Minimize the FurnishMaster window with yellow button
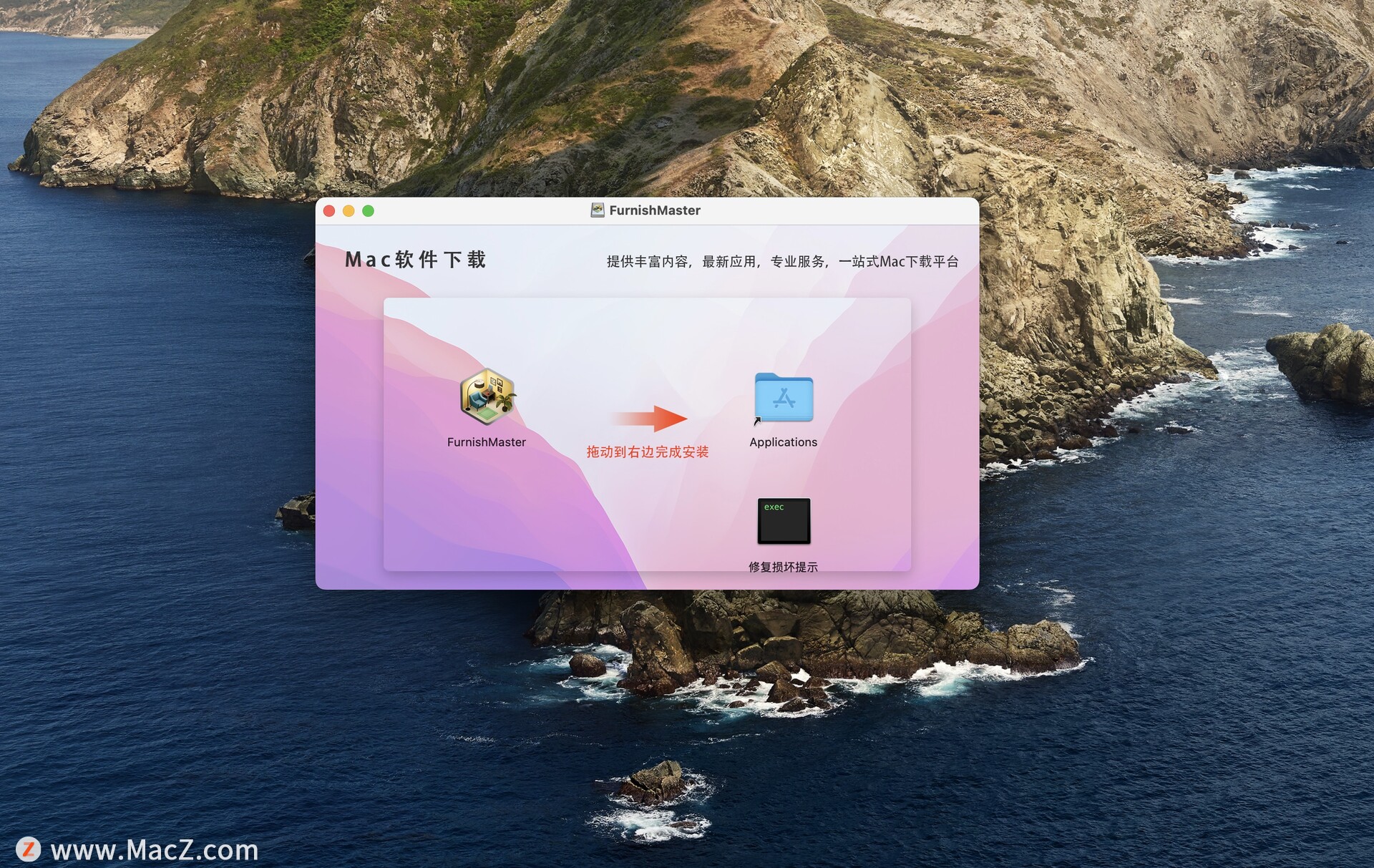The width and height of the screenshot is (1374, 868). [x=349, y=210]
